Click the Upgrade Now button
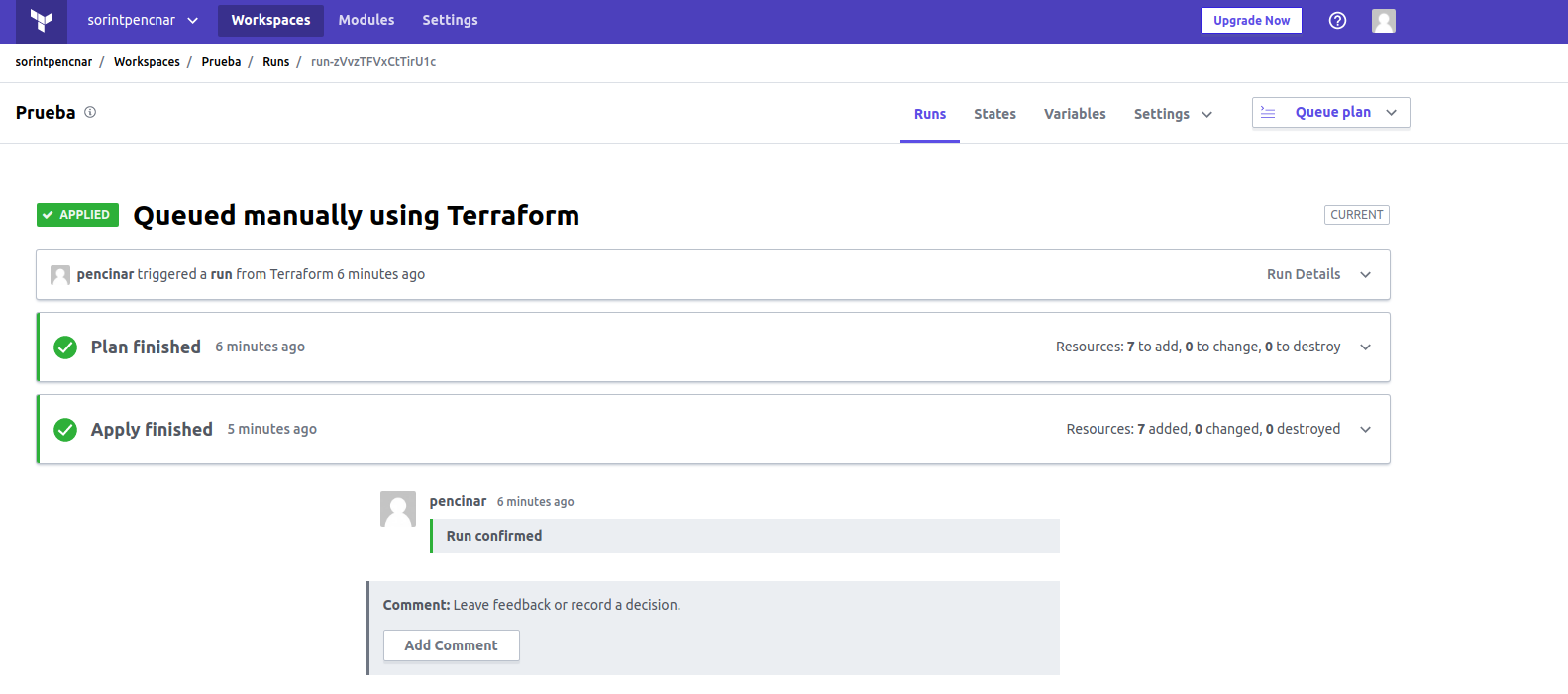This screenshot has height=694, width=1568. point(1251,20)
